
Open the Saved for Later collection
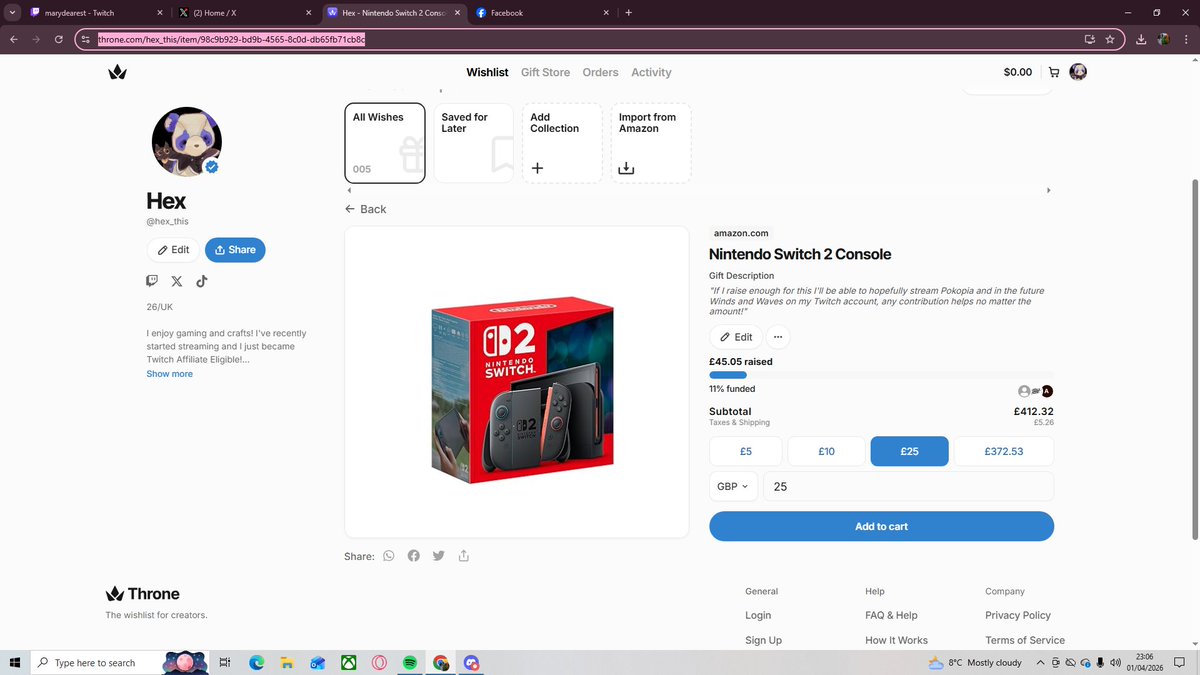click(474, 143)
